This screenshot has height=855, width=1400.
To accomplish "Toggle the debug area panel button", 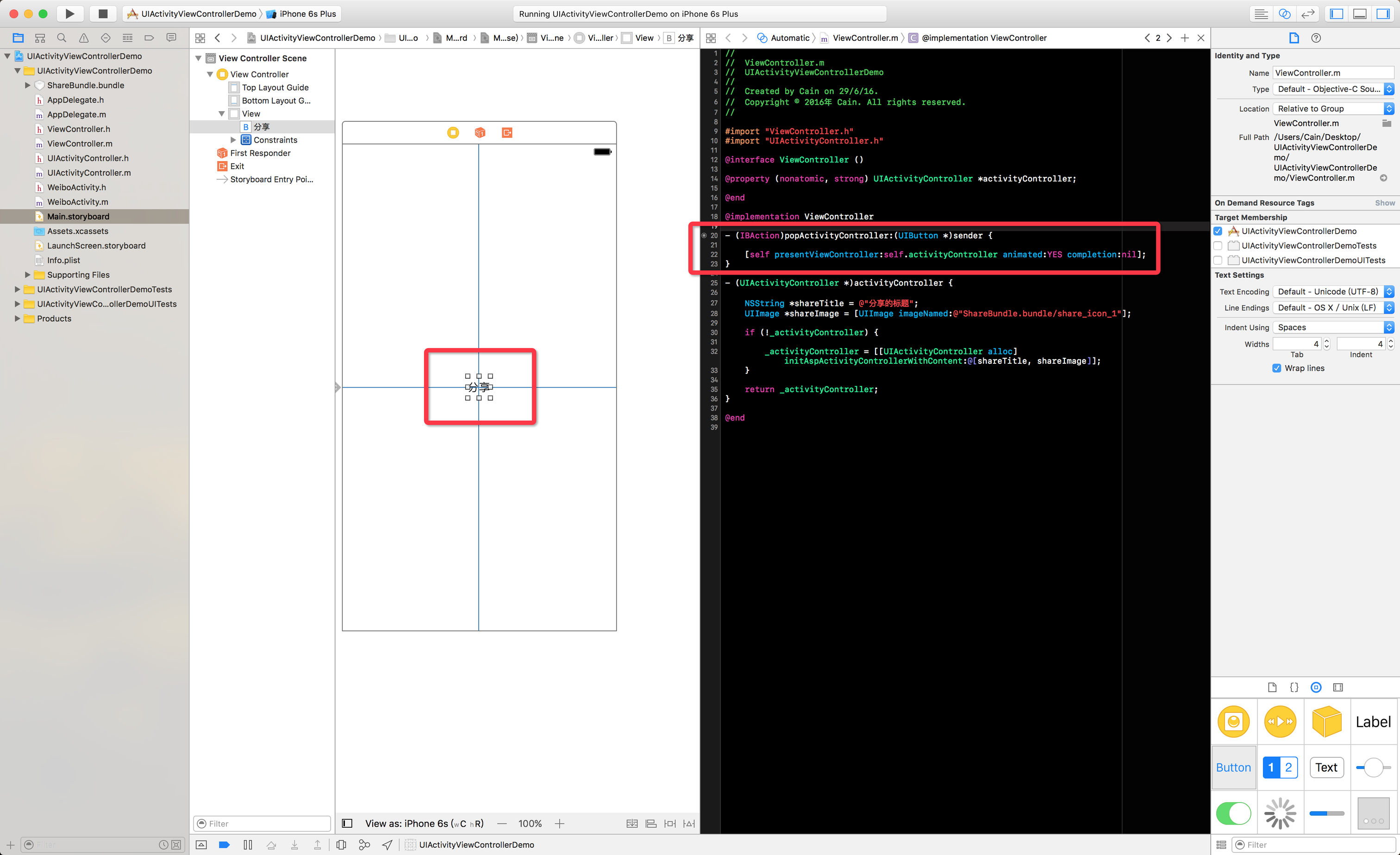I will click(1360, 13).
